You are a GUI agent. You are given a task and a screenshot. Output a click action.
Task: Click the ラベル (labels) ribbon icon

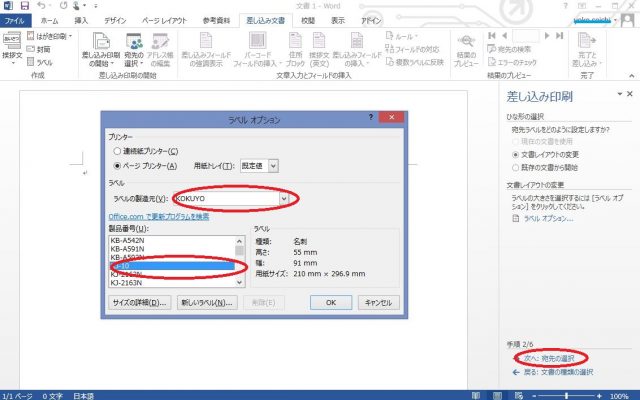tap(41, 60)
